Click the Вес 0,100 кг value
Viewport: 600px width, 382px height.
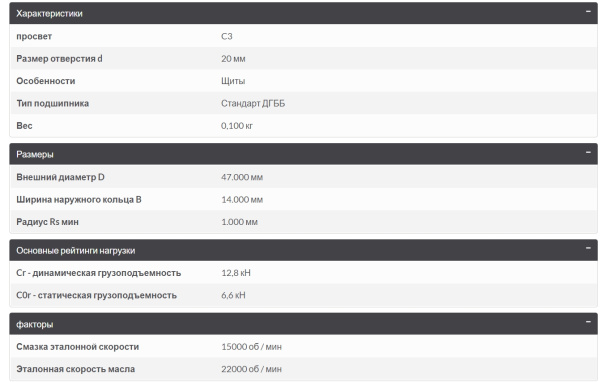click(237, 126)
